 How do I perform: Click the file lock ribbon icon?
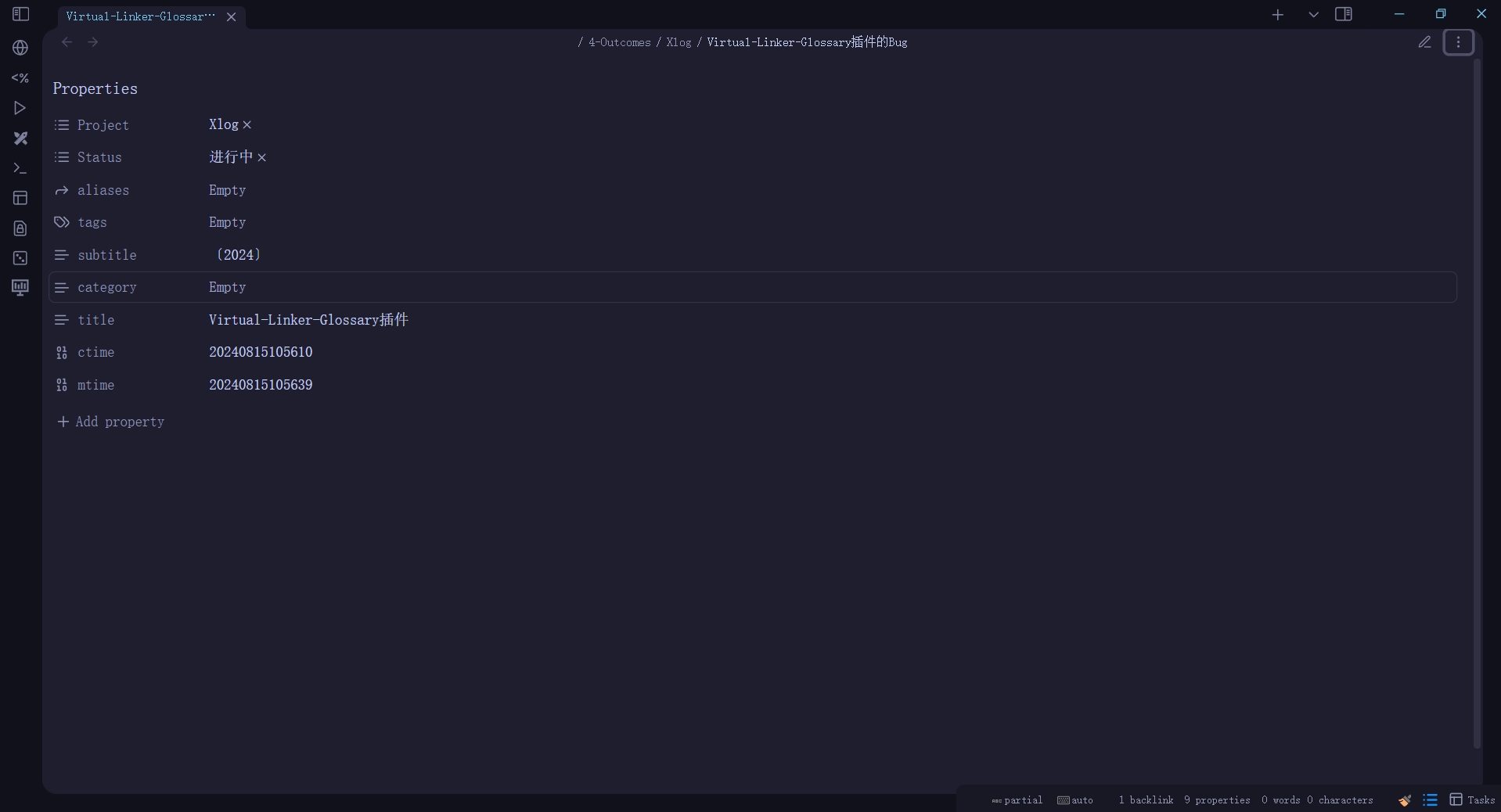coord(20,228)
